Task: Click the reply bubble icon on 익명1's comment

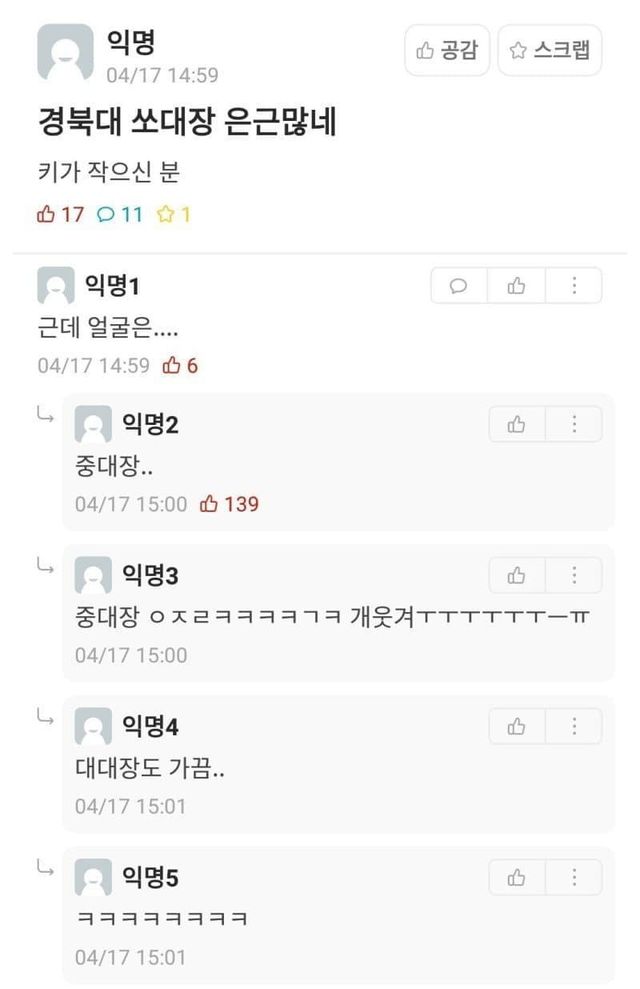Action: point(459,286)
